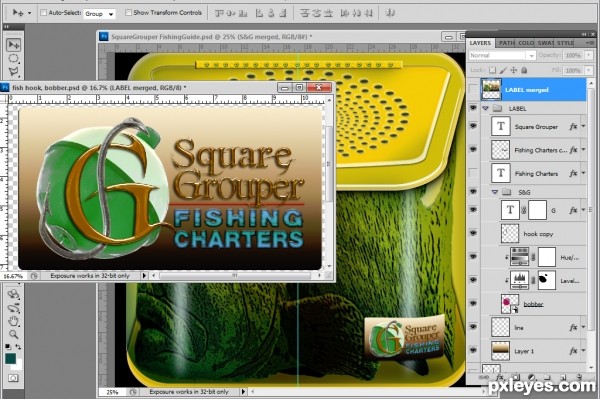This screenshot has width=600, height=399.
Task: Collapse the LABEL group triangle
Action: (486, 109)
